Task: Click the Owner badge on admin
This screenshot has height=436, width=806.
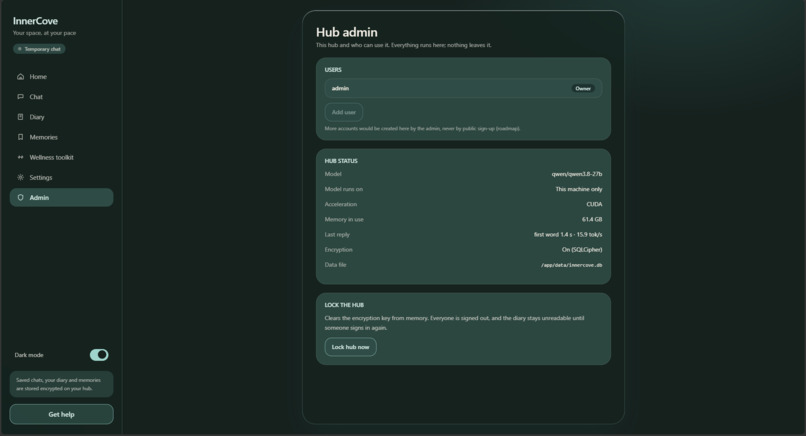Action: (x=583, y=88)
